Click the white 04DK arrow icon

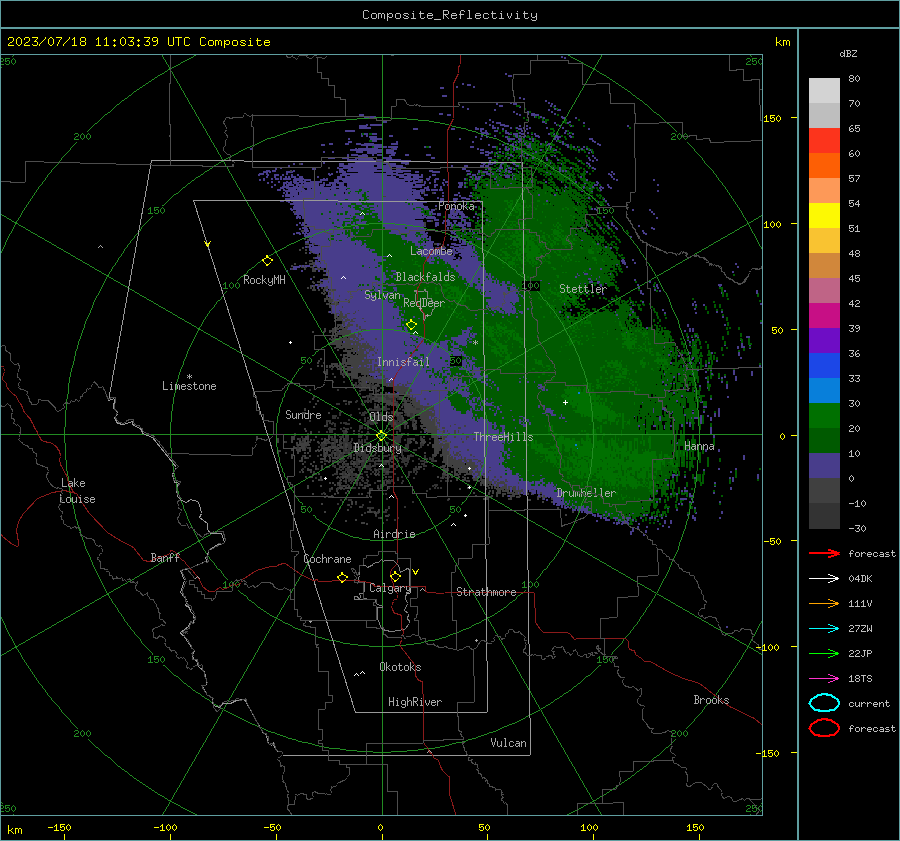click(x=824, y=579)
